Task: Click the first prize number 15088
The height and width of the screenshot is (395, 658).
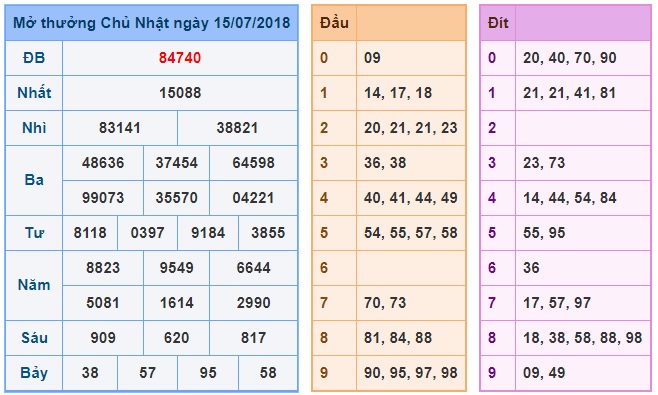Action: (180, 93)
